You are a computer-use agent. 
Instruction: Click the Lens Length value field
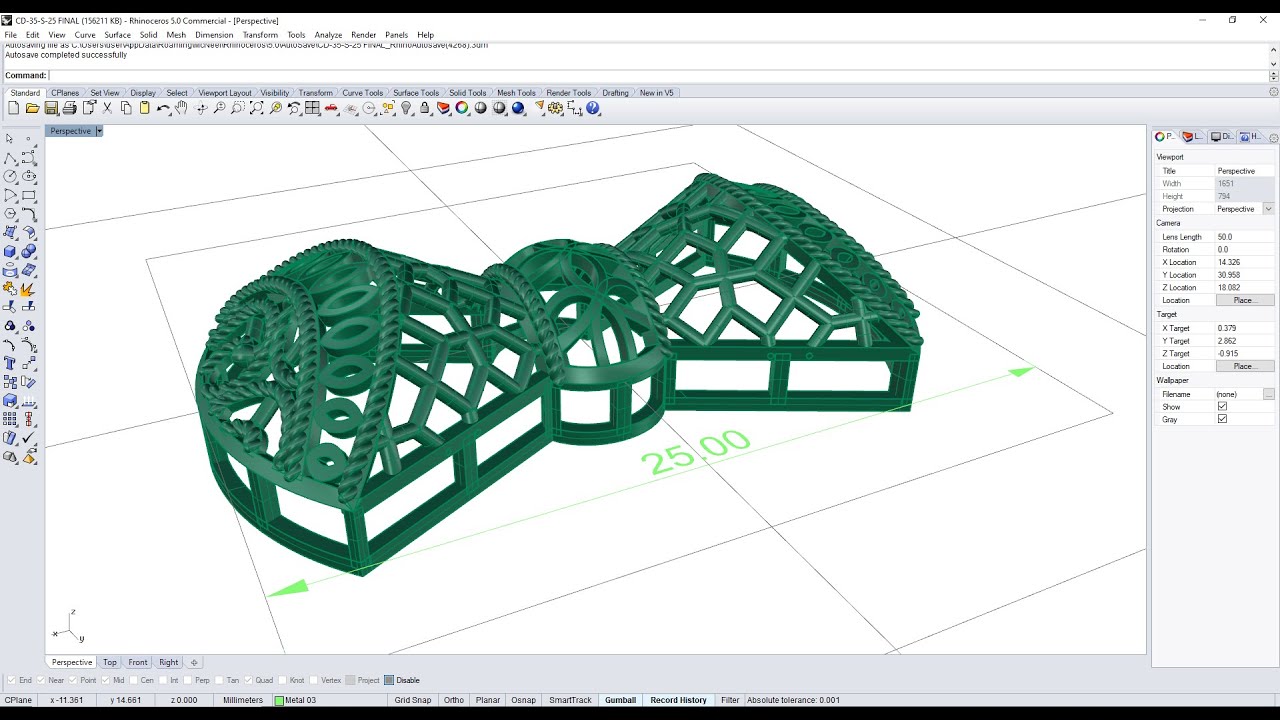pyautogui.click(x=1245, y=237)
